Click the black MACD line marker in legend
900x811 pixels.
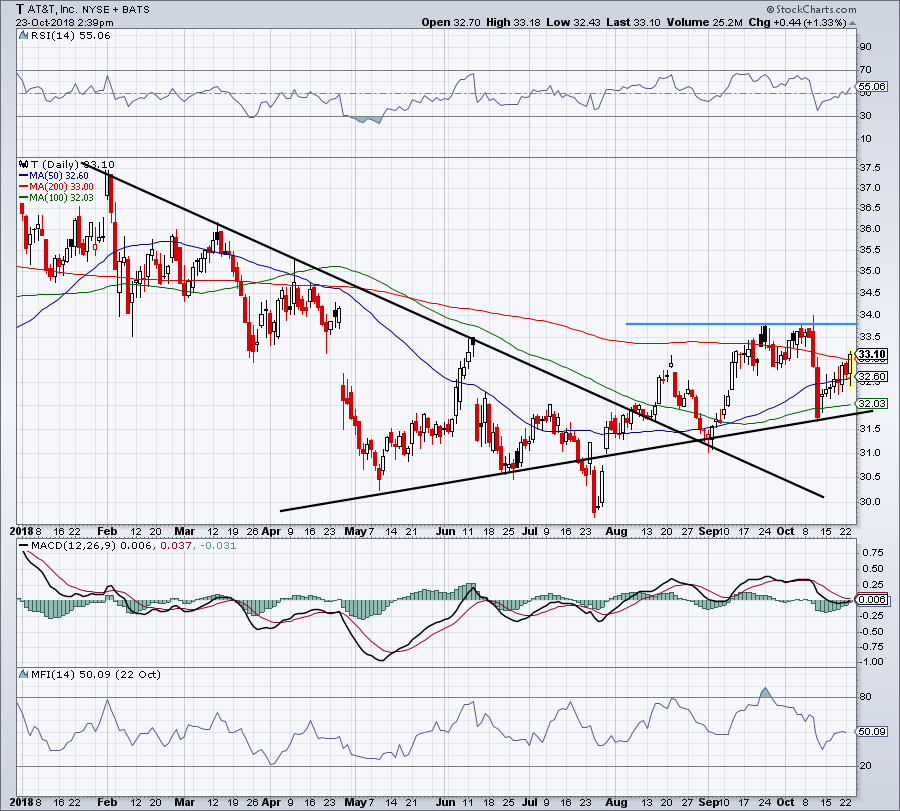pyautogui.click(x=24, y=545)
